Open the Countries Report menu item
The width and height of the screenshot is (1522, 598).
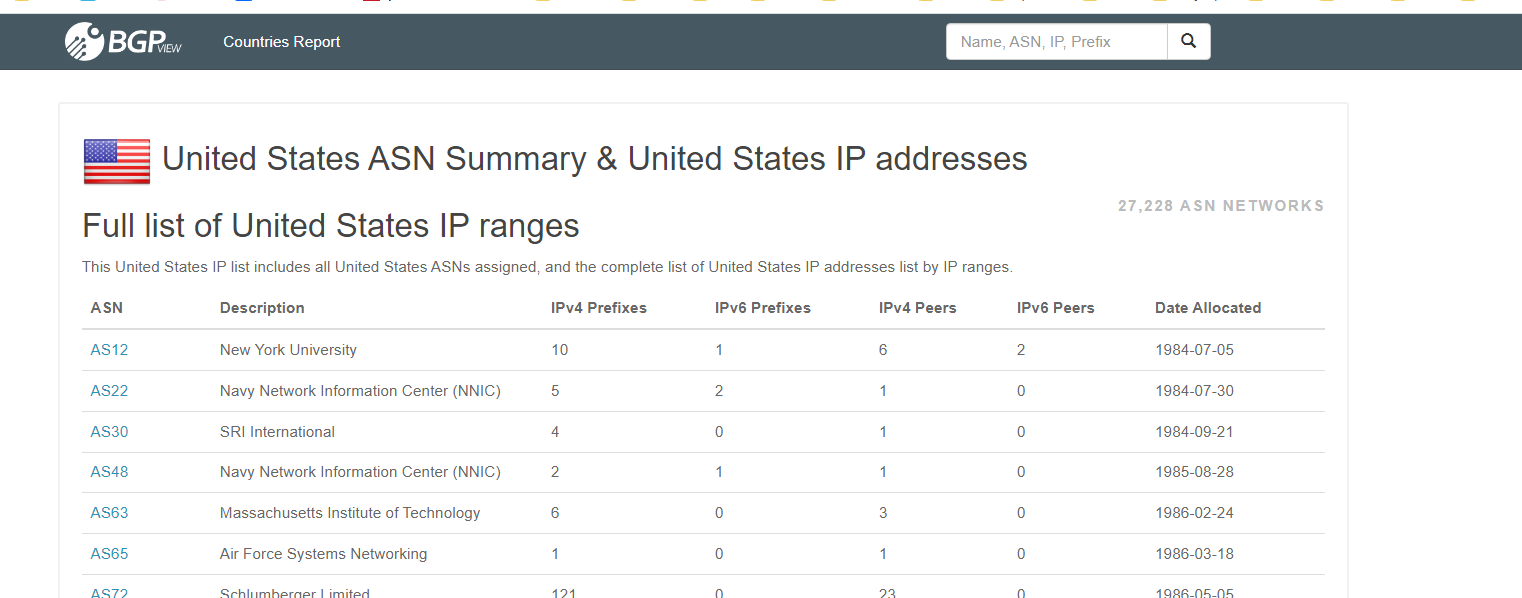point(281,42)
